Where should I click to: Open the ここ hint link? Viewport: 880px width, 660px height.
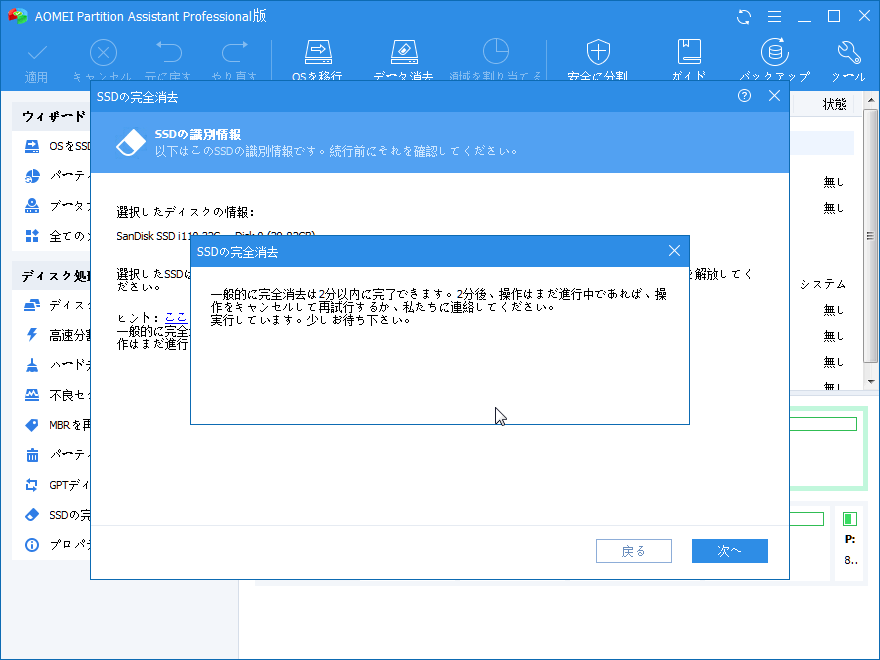pyautogui.click(x=176, y=318)
